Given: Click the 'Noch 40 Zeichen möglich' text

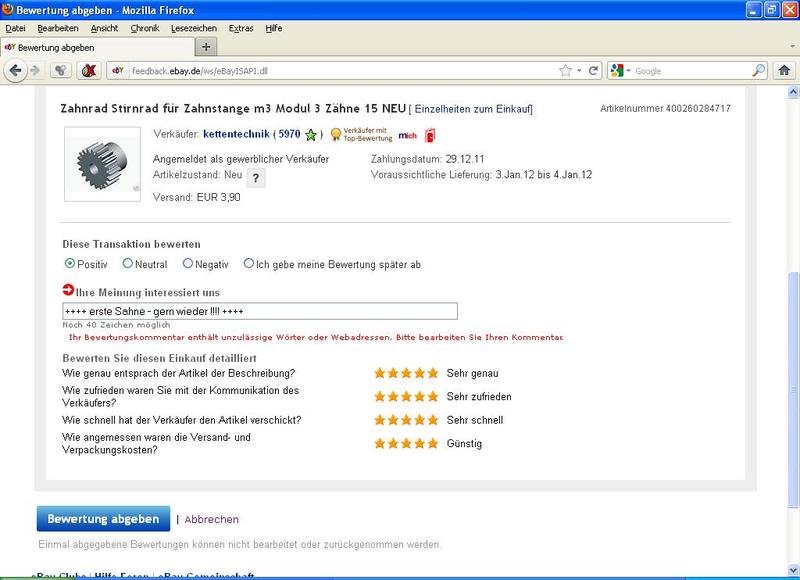Looking at the screenshot, I should [x=116, y=325].
